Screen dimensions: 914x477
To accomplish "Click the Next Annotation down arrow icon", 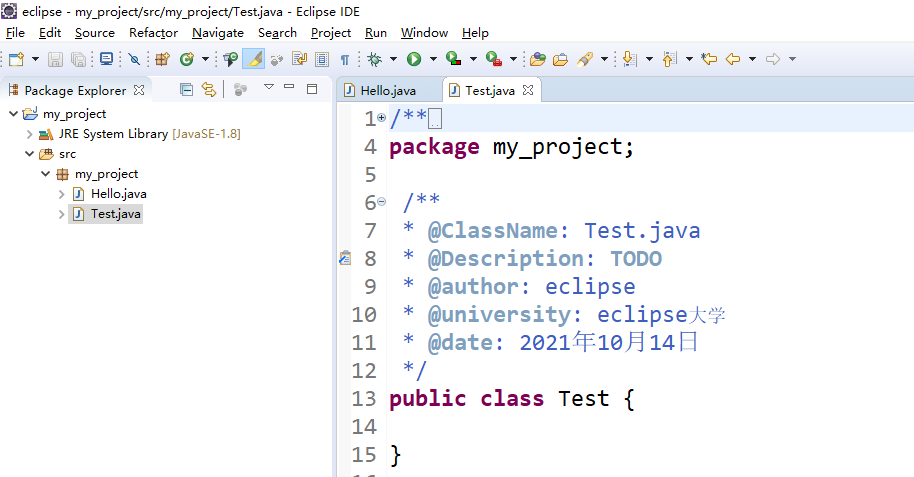I will 630,59.
